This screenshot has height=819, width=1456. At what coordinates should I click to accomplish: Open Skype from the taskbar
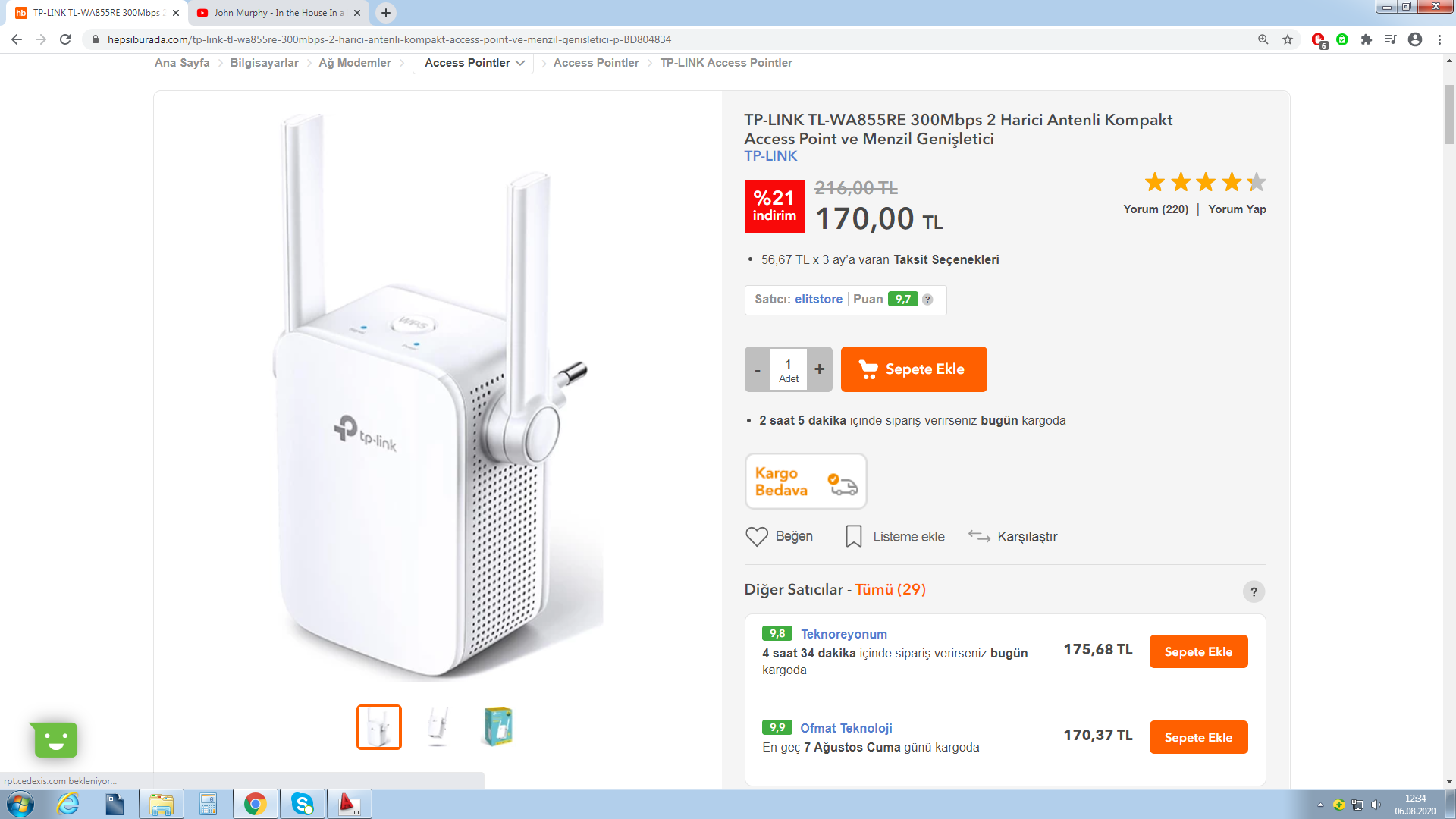click(302, 804)
